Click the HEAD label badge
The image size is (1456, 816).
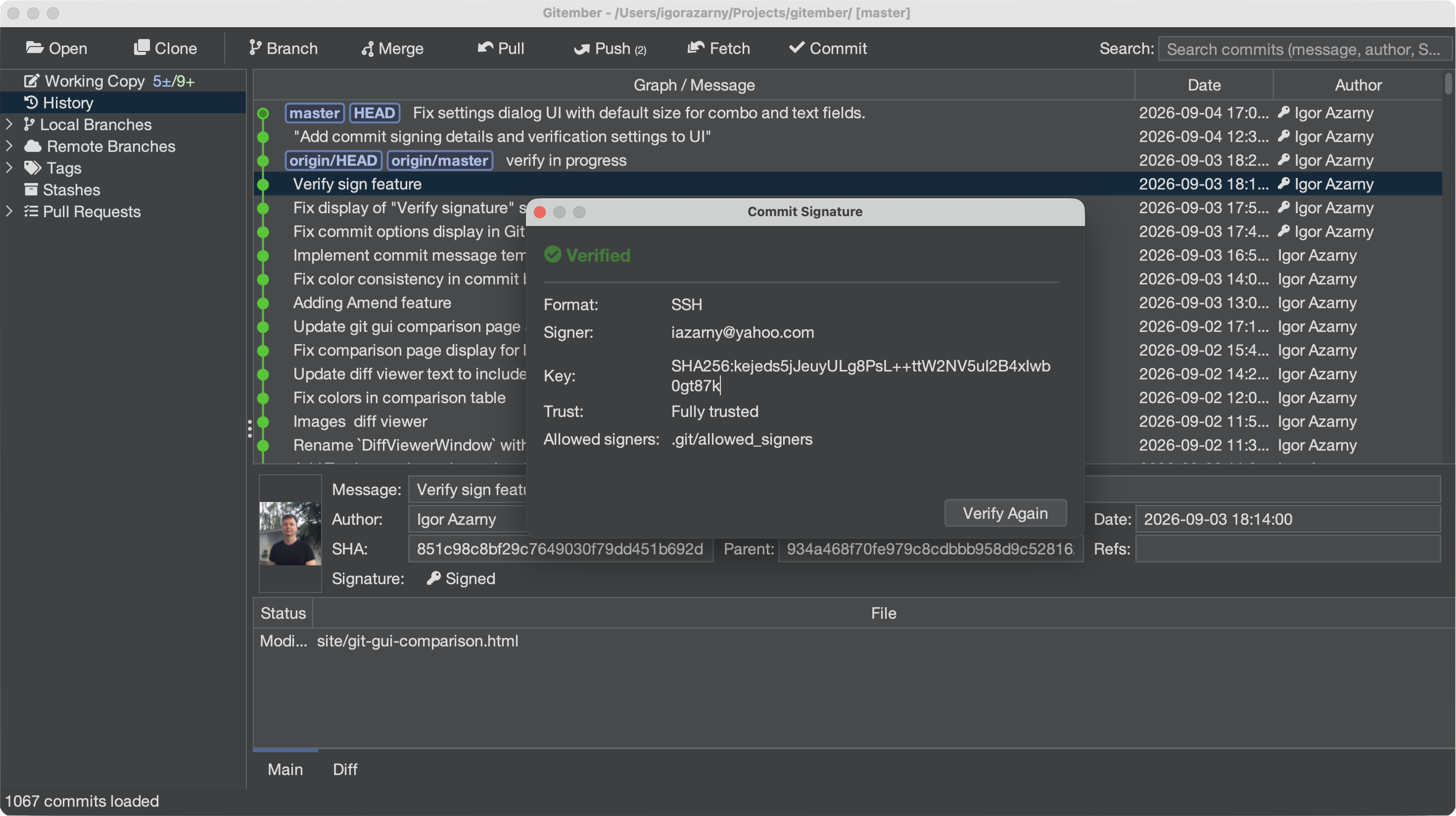pyautogui.click(x=375, y=113)
